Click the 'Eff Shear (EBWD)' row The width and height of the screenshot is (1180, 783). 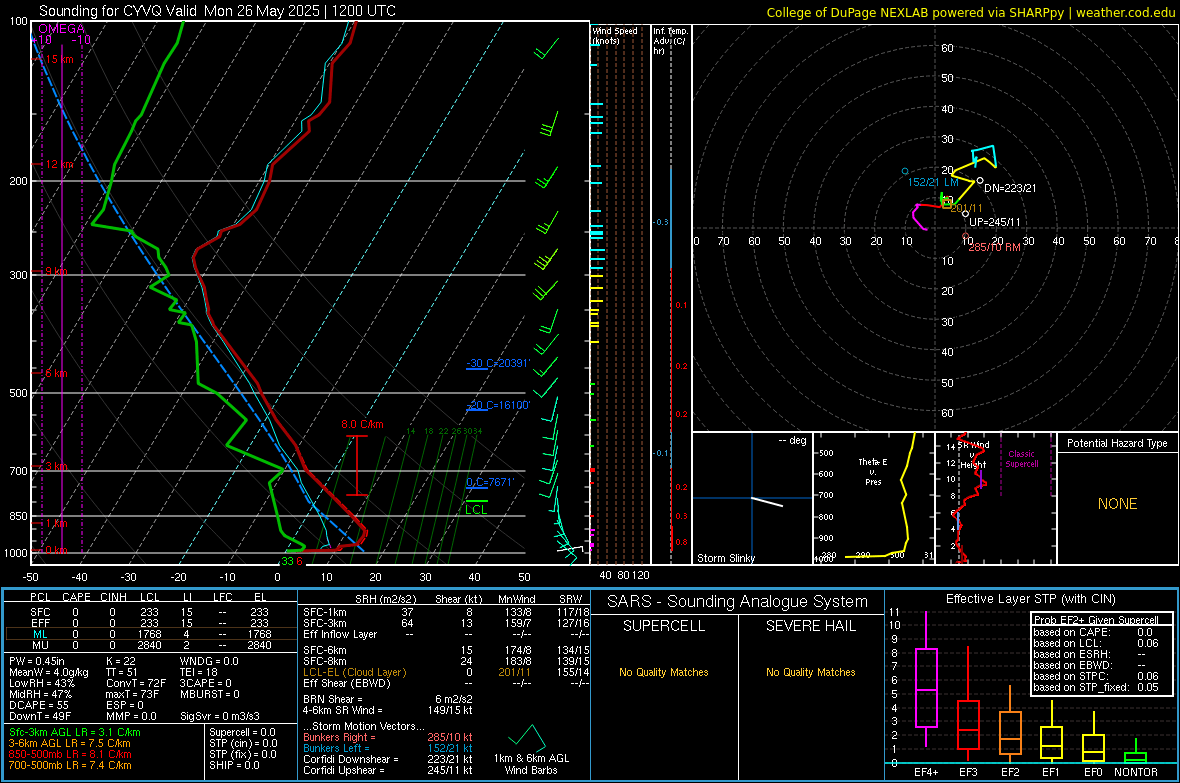tap(446, 684)
